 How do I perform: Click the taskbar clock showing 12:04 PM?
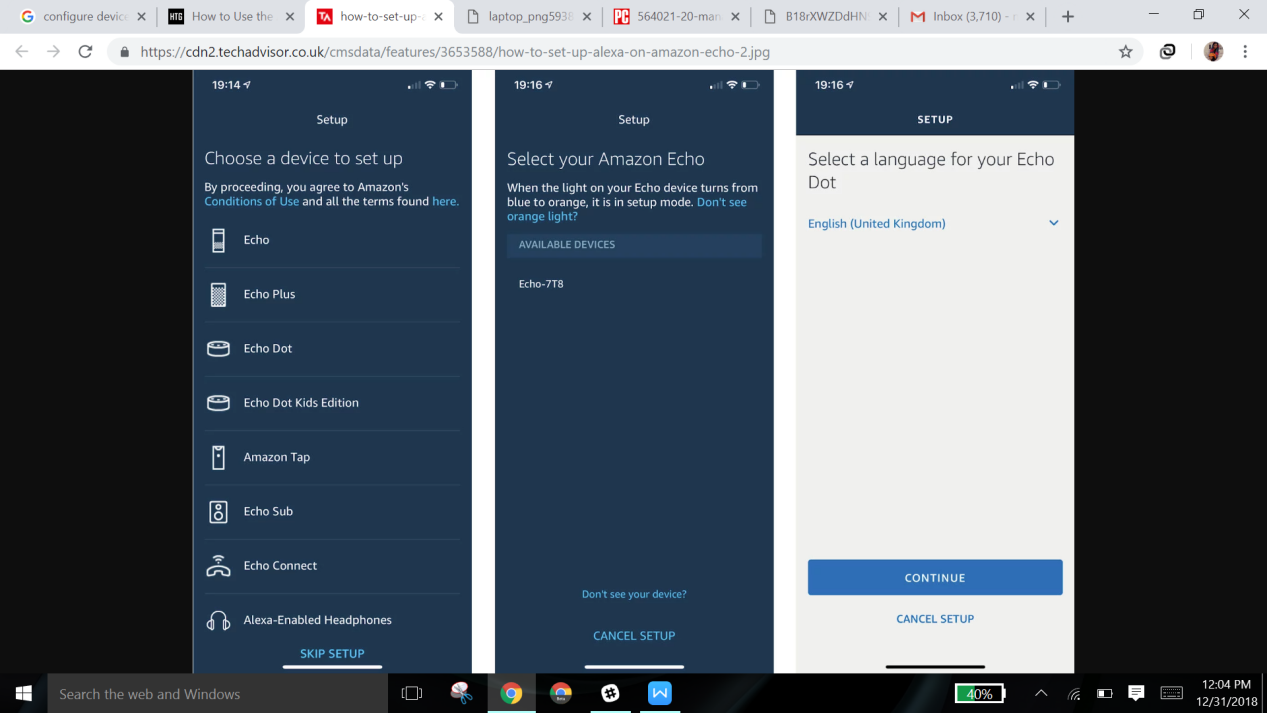1228,693
